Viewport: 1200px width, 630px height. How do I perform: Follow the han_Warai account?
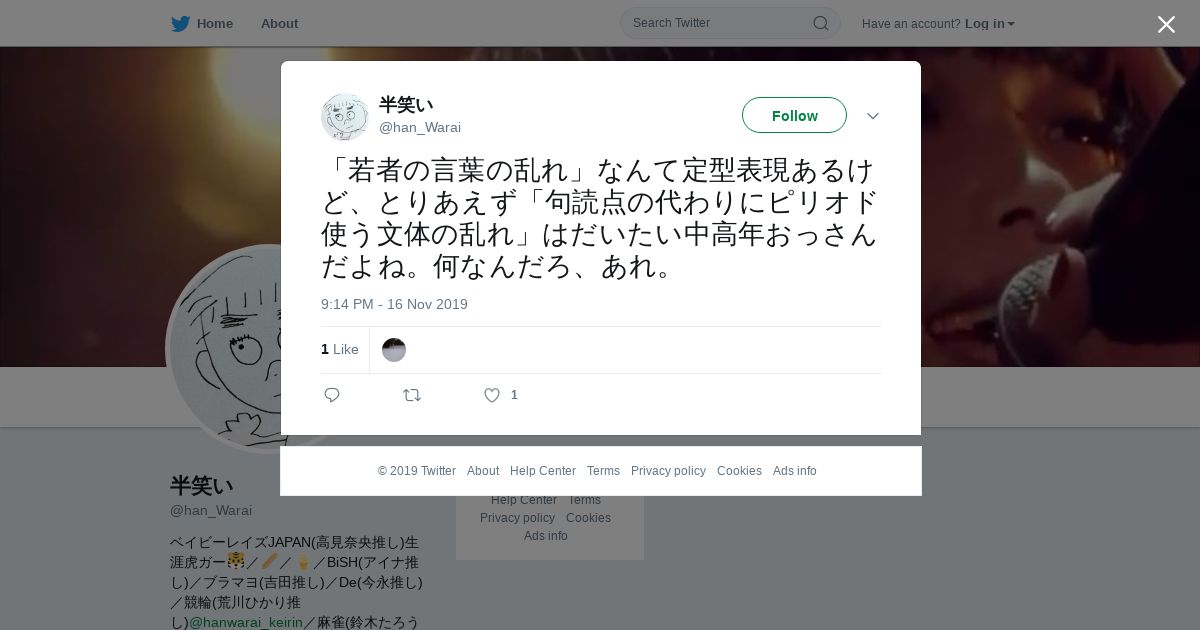[794, 115]
